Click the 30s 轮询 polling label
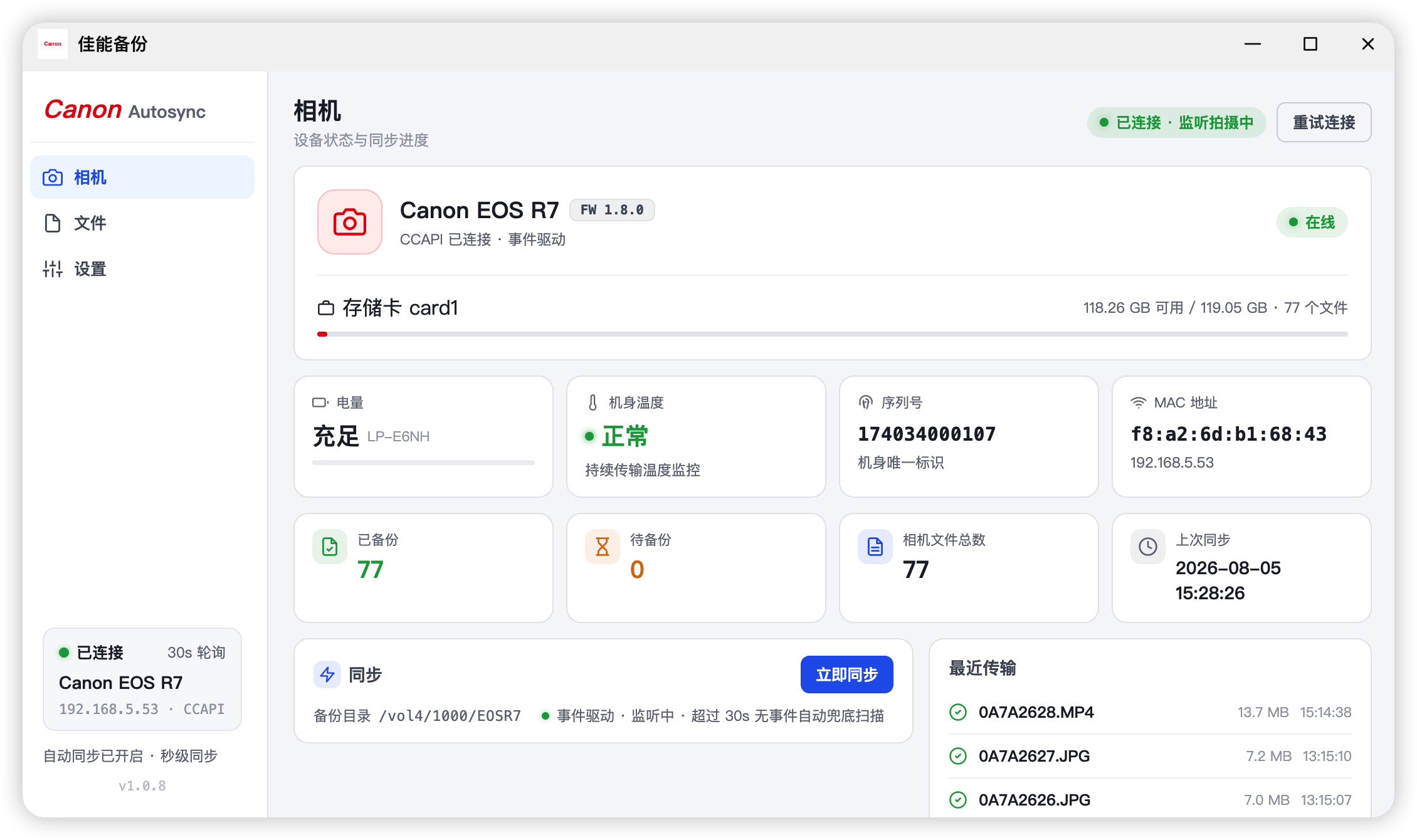 click(x=196, y=653)
